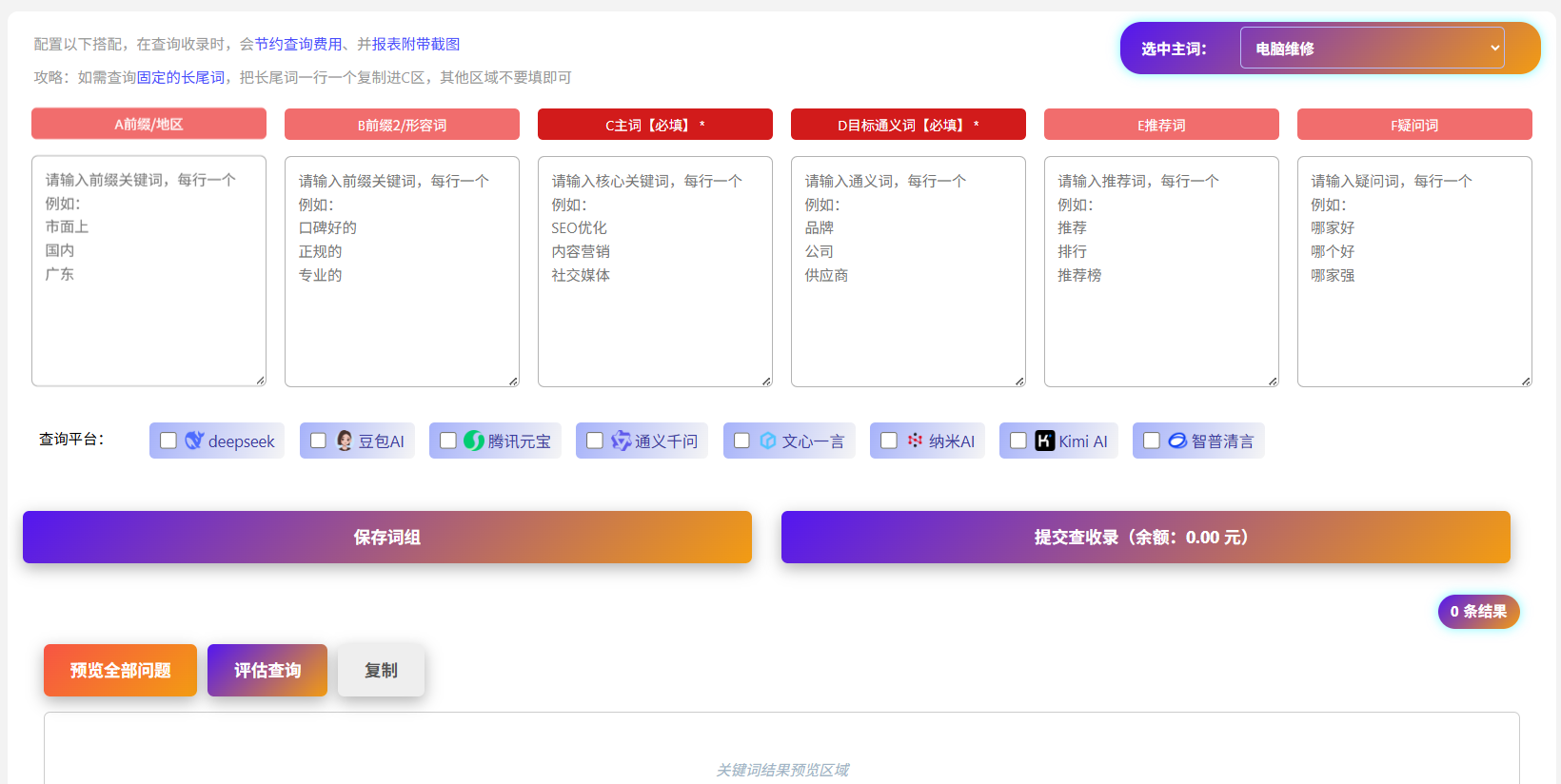
Task: Click the 报表附带截图 highlighted text
Action: pos(416,44)
